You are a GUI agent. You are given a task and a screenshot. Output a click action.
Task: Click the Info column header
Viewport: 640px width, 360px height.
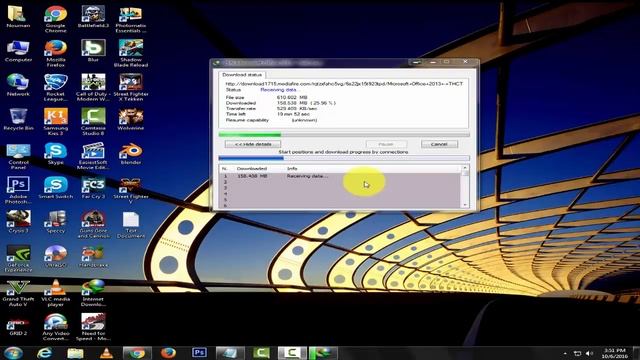click(x=292, y=168)
